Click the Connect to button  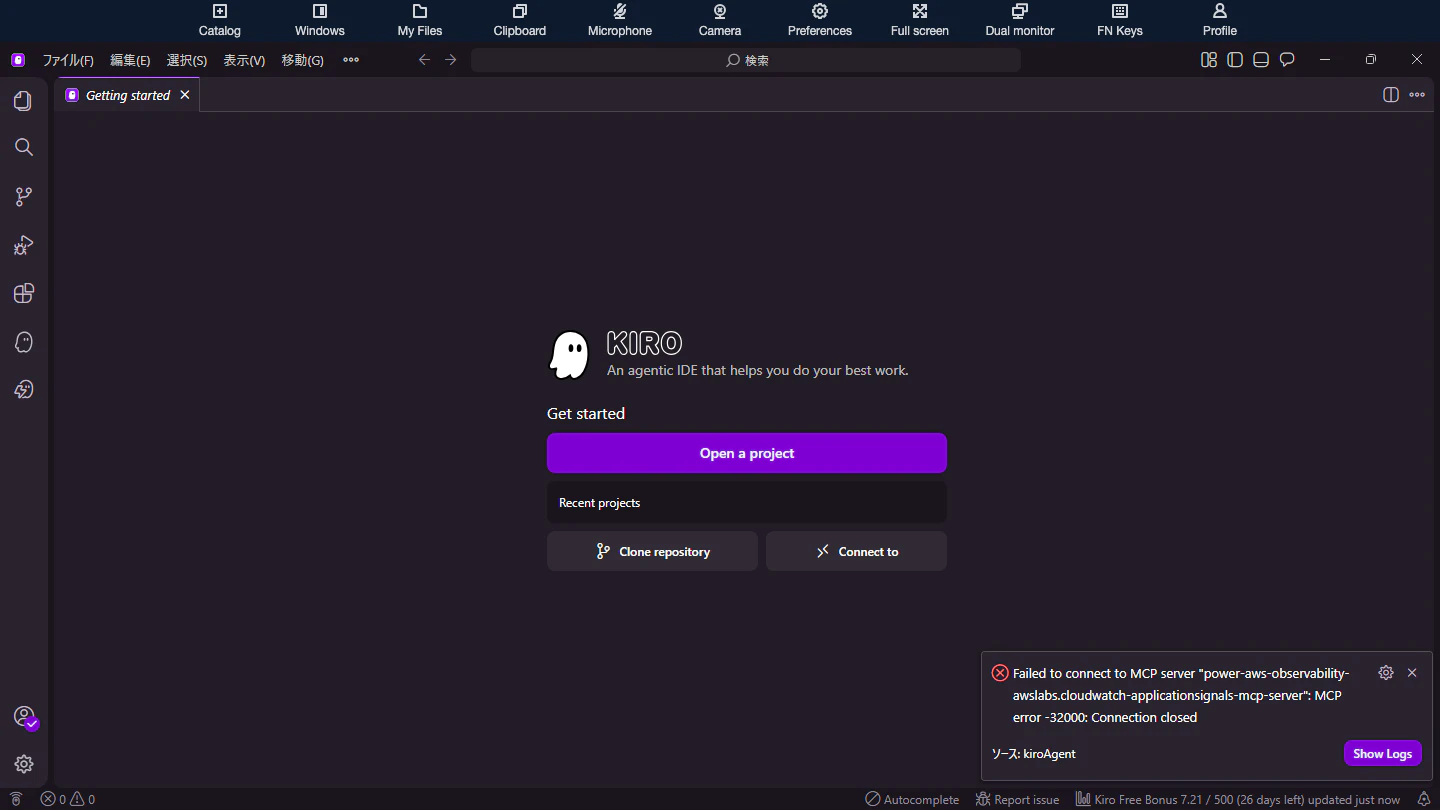tap(856, 551)
